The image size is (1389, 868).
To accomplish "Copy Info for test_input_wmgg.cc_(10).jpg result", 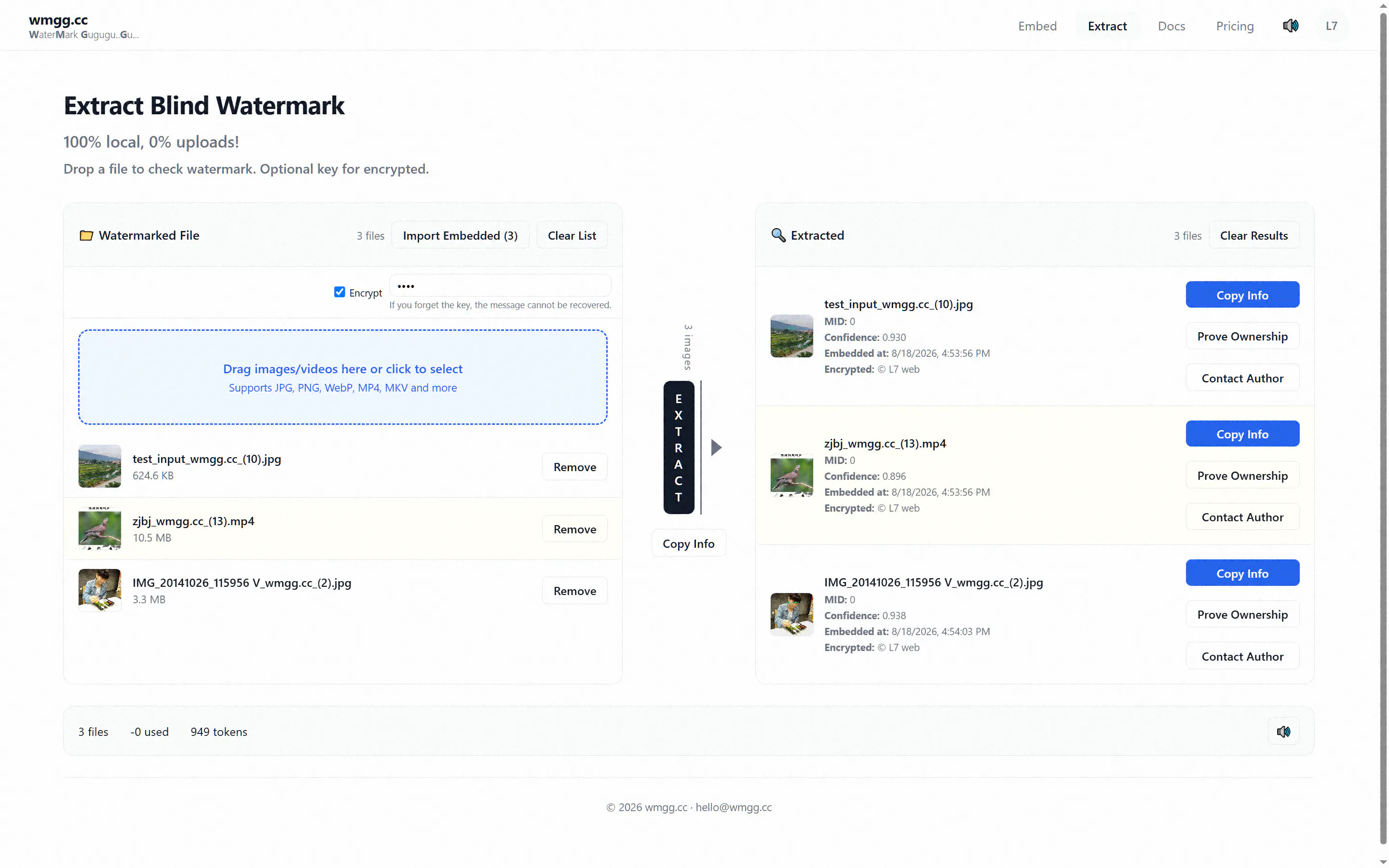I will coord(1242,295).
